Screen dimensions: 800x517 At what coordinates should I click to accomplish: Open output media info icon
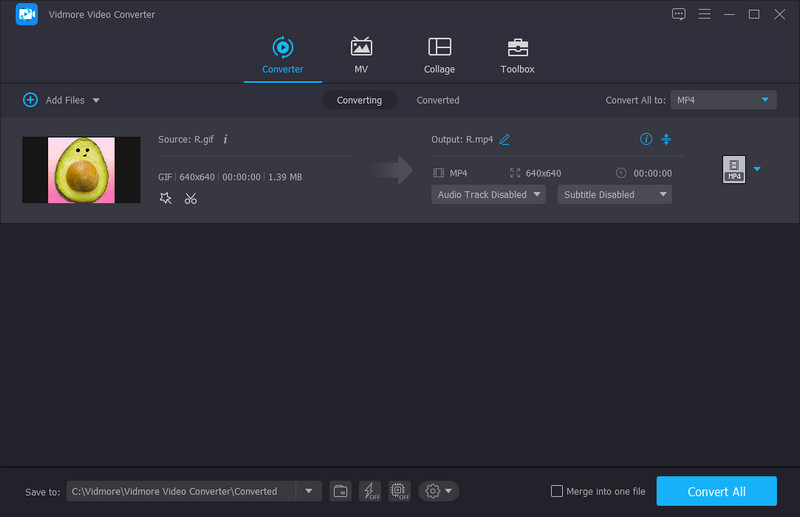click(x=645, y=139)
